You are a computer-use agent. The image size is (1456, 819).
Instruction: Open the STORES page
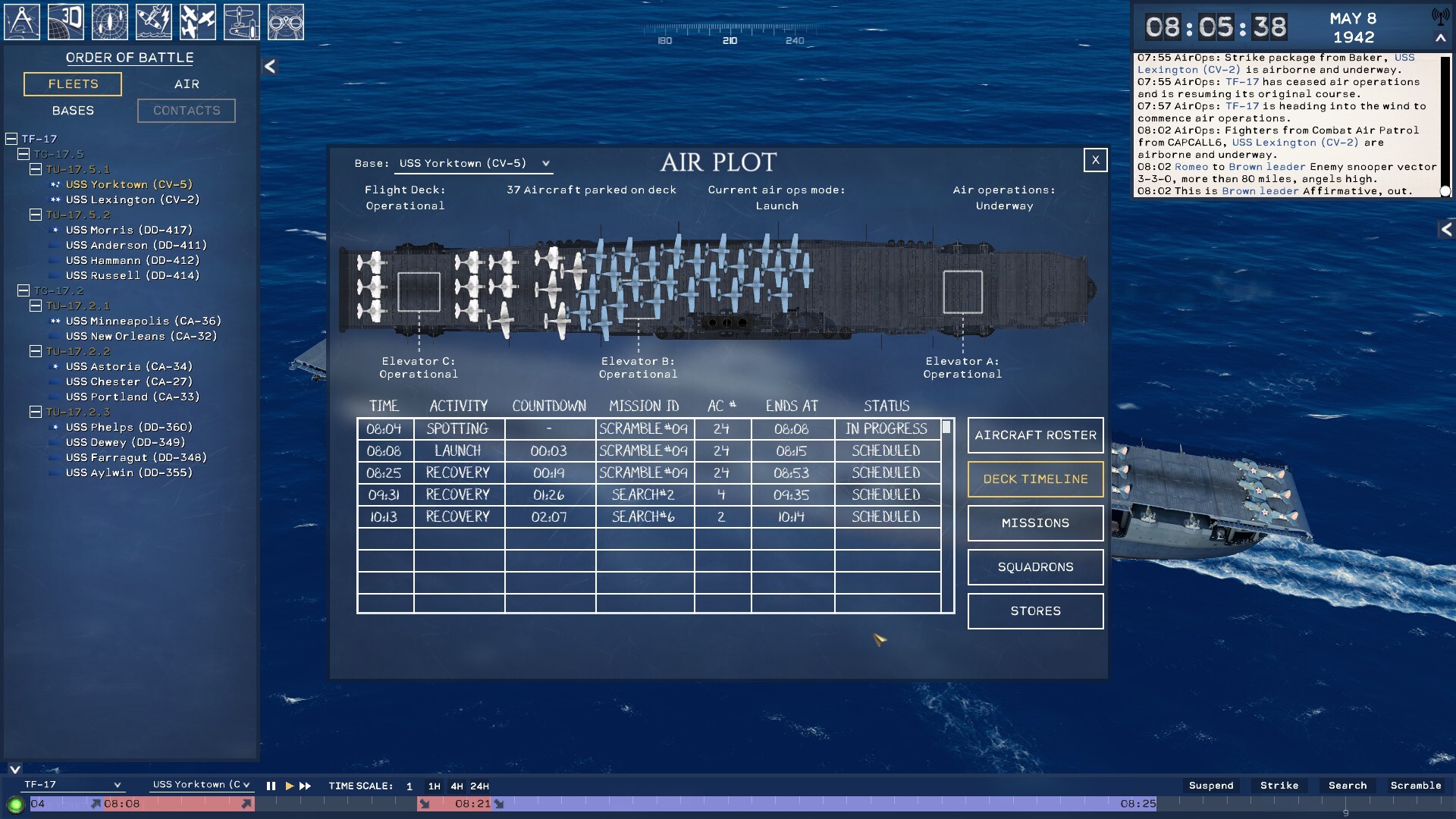pyautogui.click(x=1035, y=611)
